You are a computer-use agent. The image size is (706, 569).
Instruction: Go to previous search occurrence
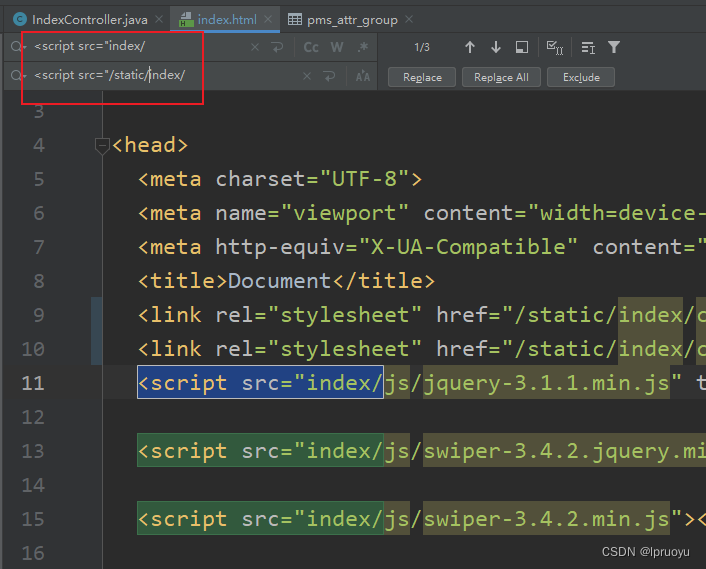pyautogui.click(x=470, y=47)
